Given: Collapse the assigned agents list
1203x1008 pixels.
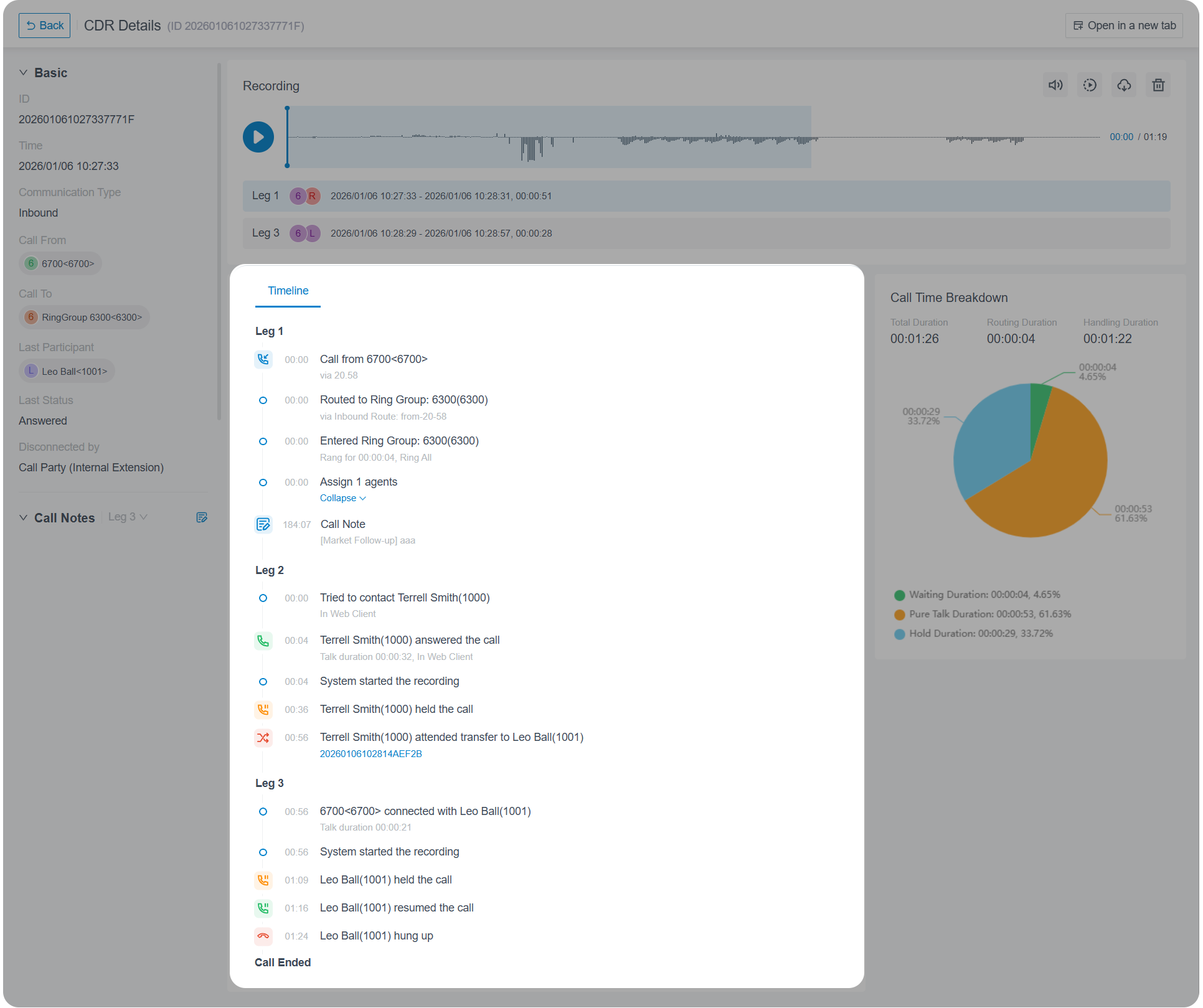Looking at the screenshot, I should pyautogui.click(x=342, y=498).
